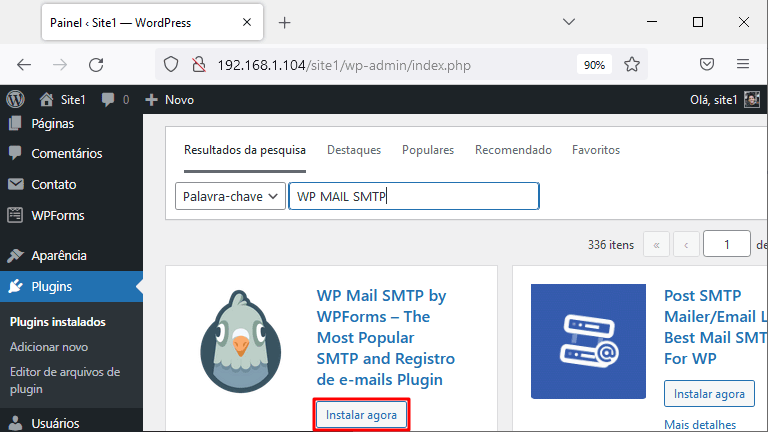Screen dimensions: 768x432
Task: Click the current page number field
Action: click(x=727, y=244)
